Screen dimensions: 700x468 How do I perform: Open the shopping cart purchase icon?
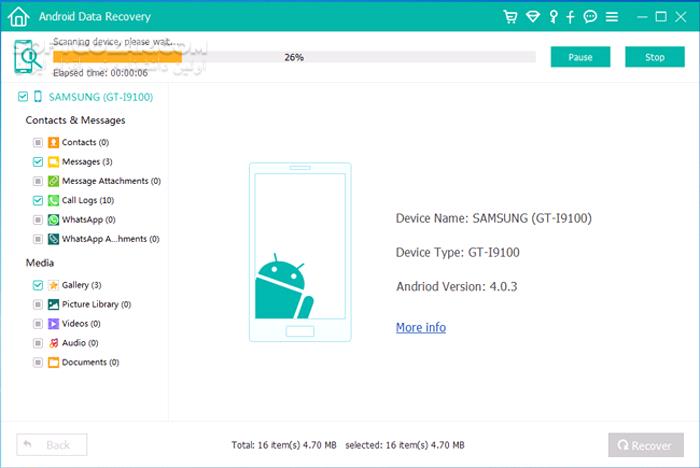coord(512,17)
